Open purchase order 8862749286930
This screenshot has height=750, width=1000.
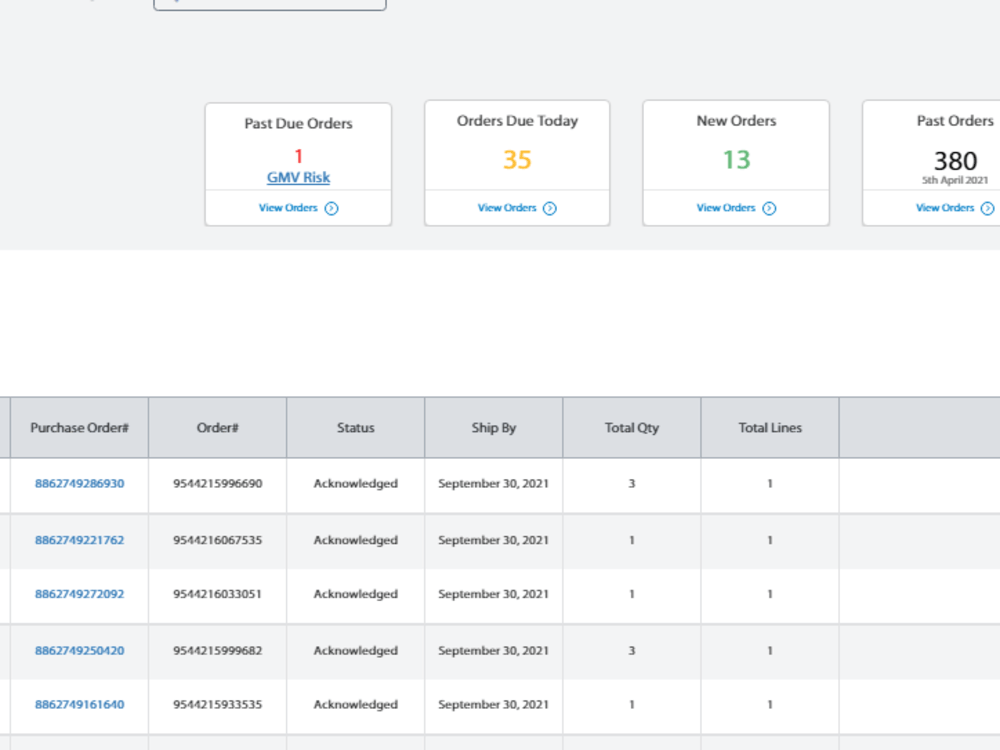click(x=80, y=483)
